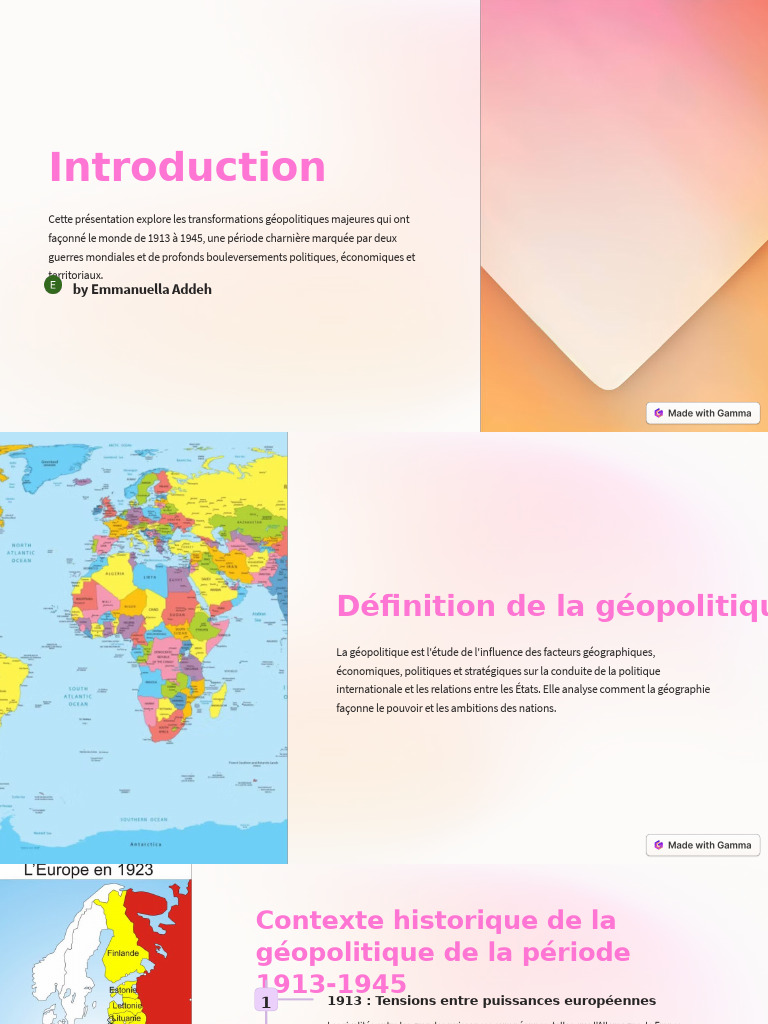The image size is (768, 1024).
Task: Click the L'Europe en 1923 map image
Action: tap(96, 944)
